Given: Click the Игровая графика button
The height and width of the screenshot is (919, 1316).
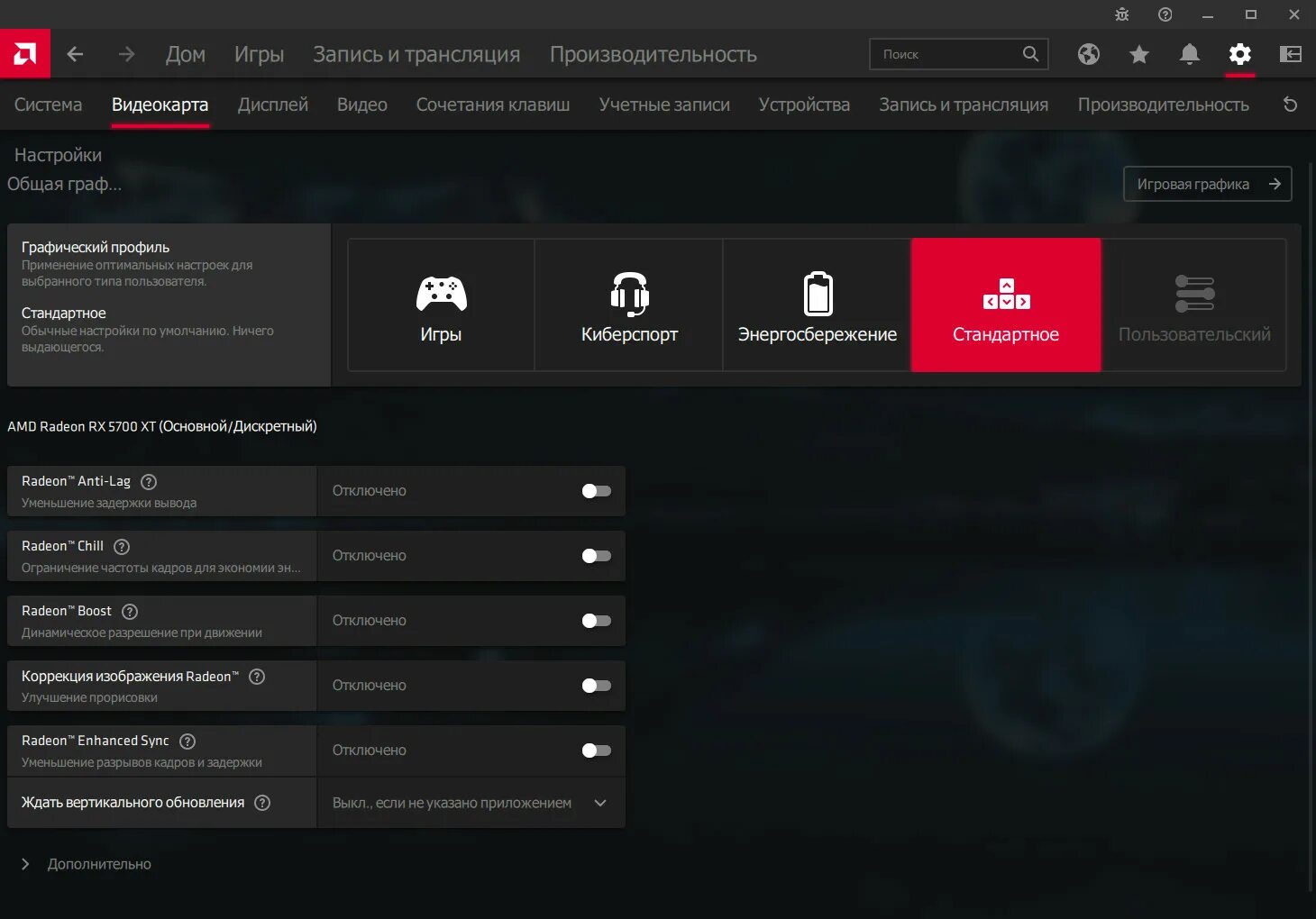Looking at the screenshot, I should (1208, 184).
